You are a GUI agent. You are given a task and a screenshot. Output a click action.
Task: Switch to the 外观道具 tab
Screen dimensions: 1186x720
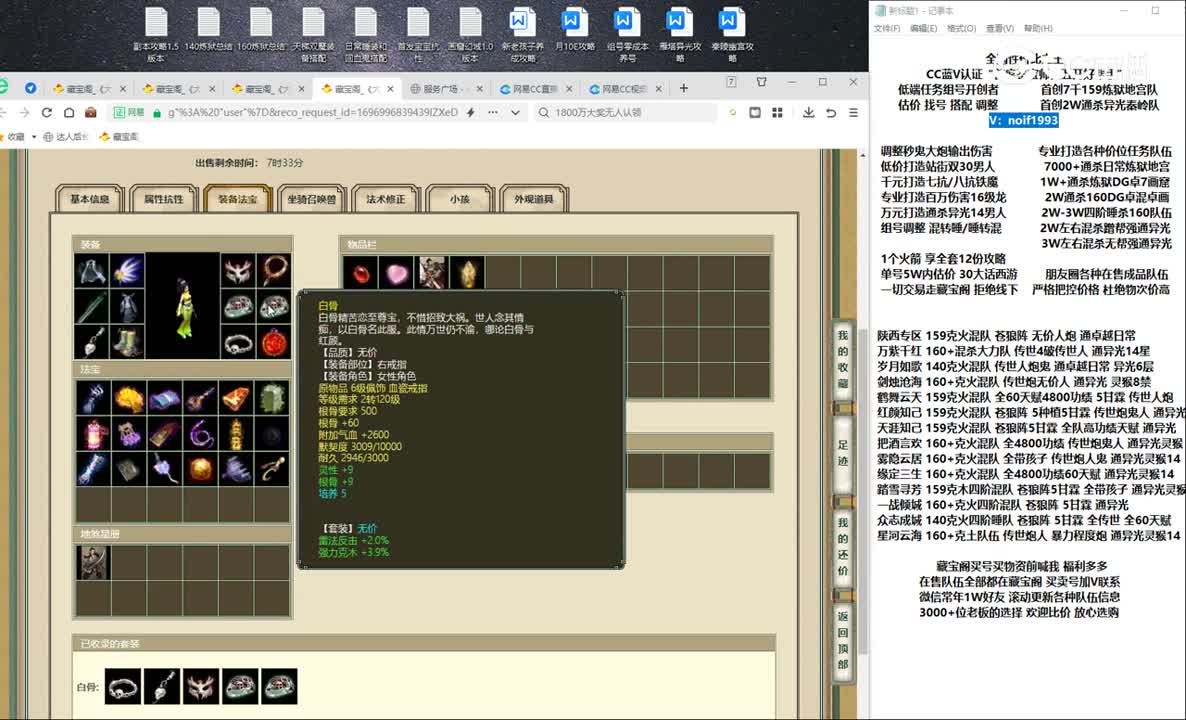point(533,199)
